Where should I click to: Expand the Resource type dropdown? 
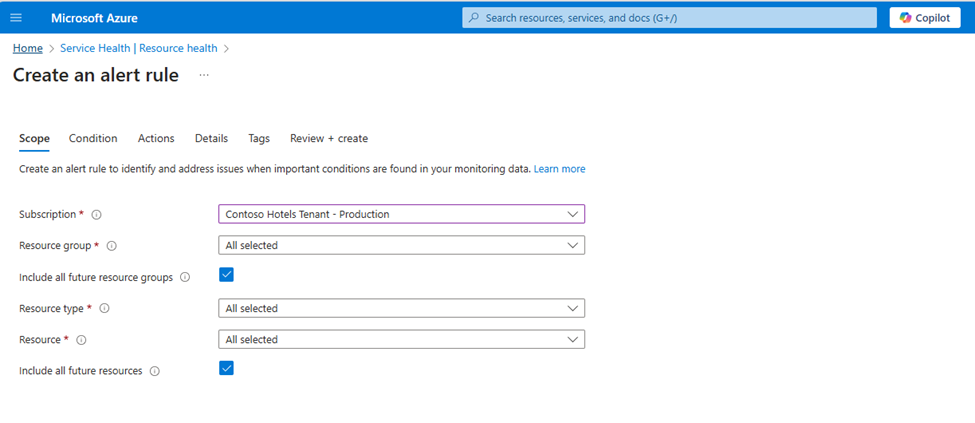click(401, 308)
